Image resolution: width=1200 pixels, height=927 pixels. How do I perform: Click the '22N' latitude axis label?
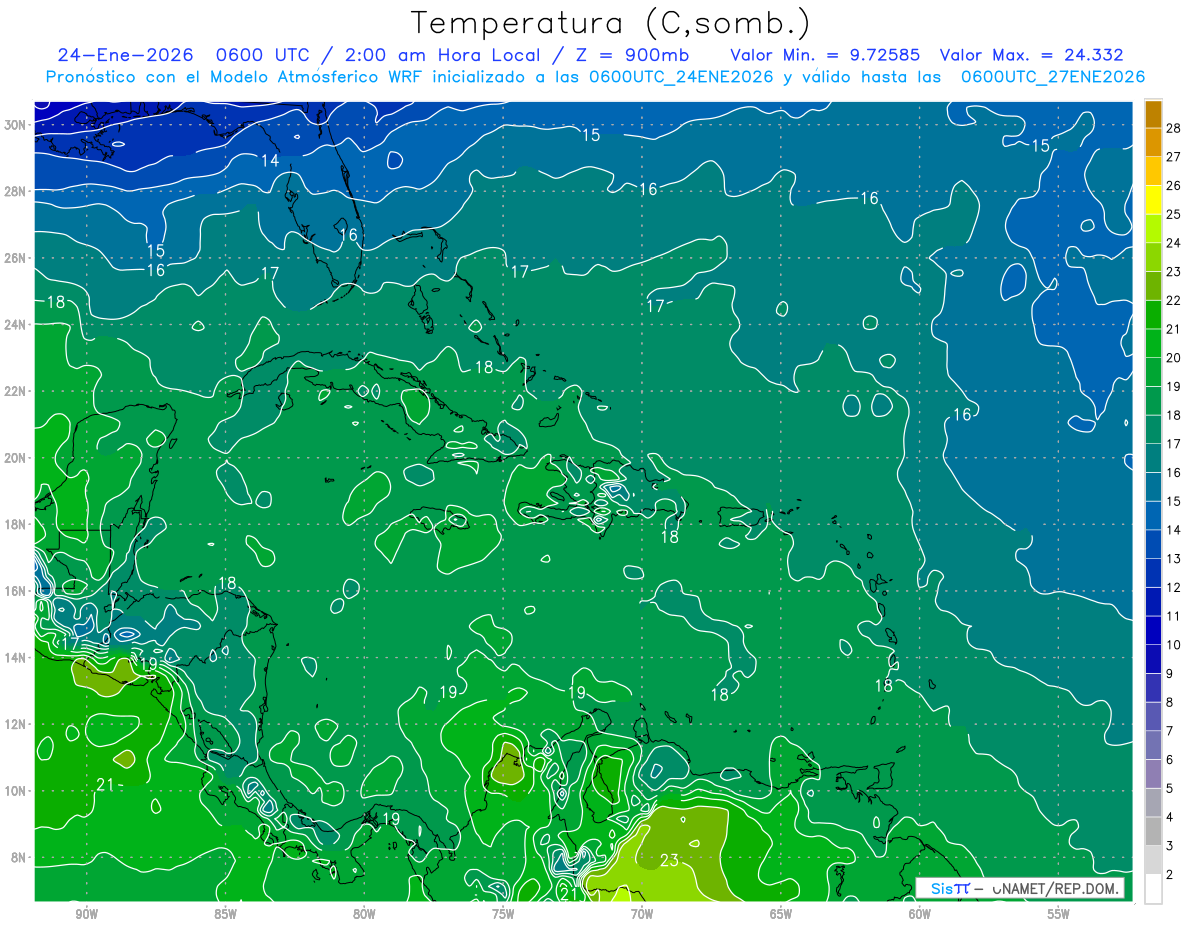(16, 391)
